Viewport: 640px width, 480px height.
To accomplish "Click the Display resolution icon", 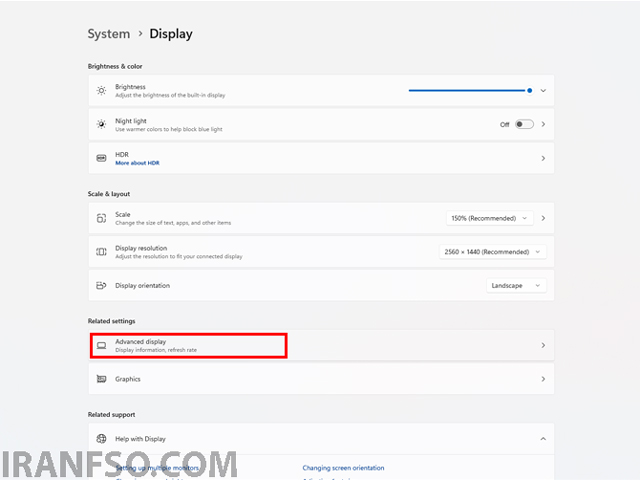I will click(101, 252).
